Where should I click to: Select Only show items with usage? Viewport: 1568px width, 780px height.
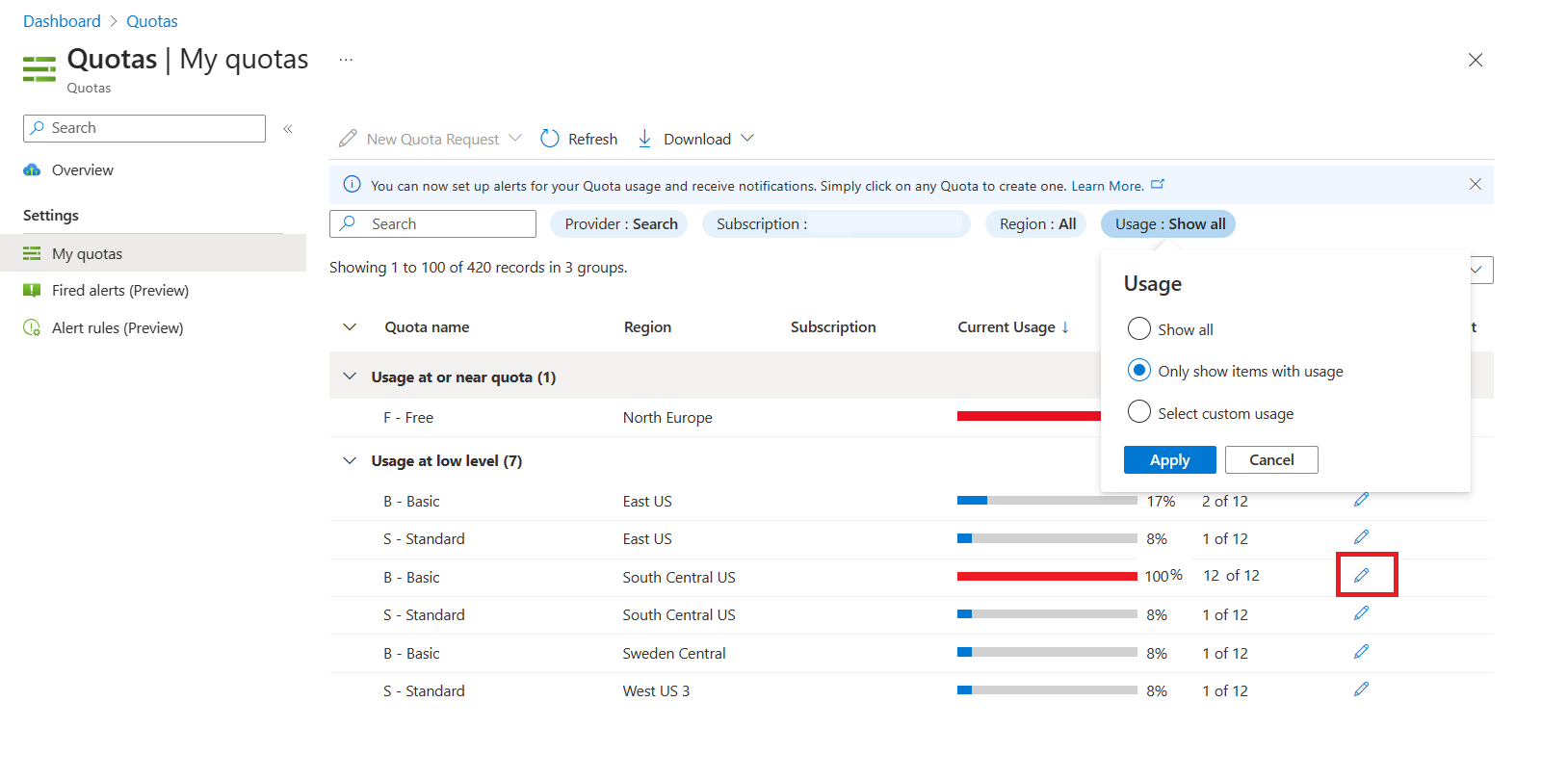tap(1139, 370)
